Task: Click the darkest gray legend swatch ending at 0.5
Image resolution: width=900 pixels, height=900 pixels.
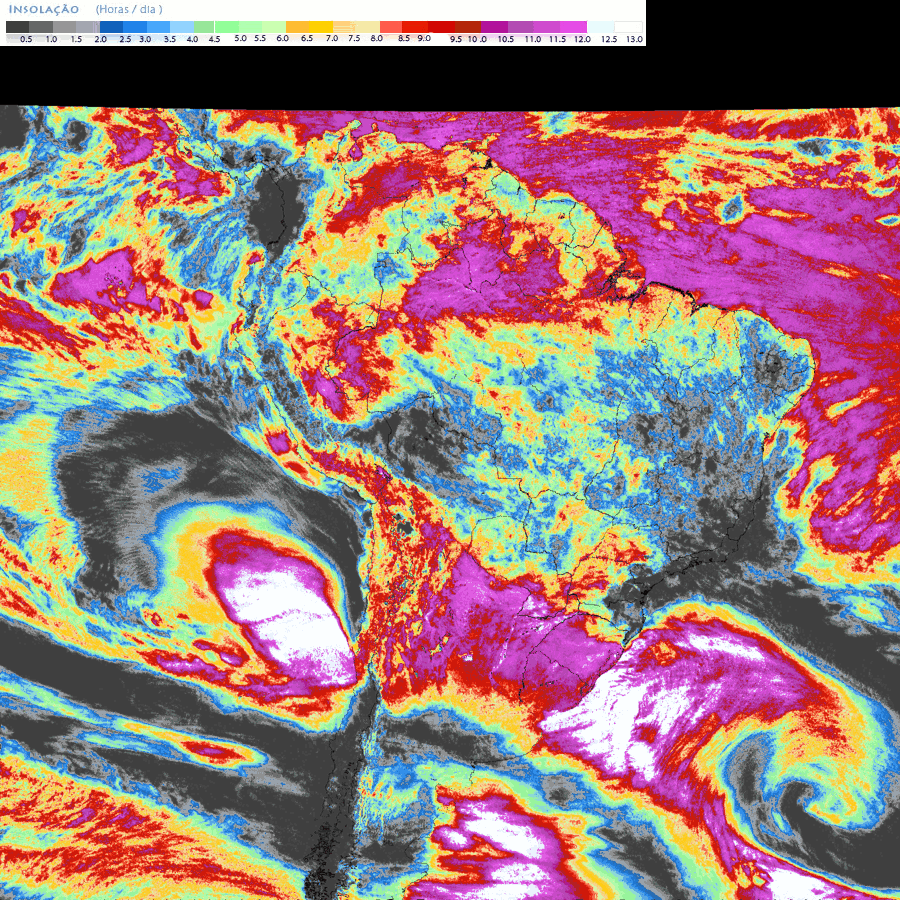Action: point(18,27)
